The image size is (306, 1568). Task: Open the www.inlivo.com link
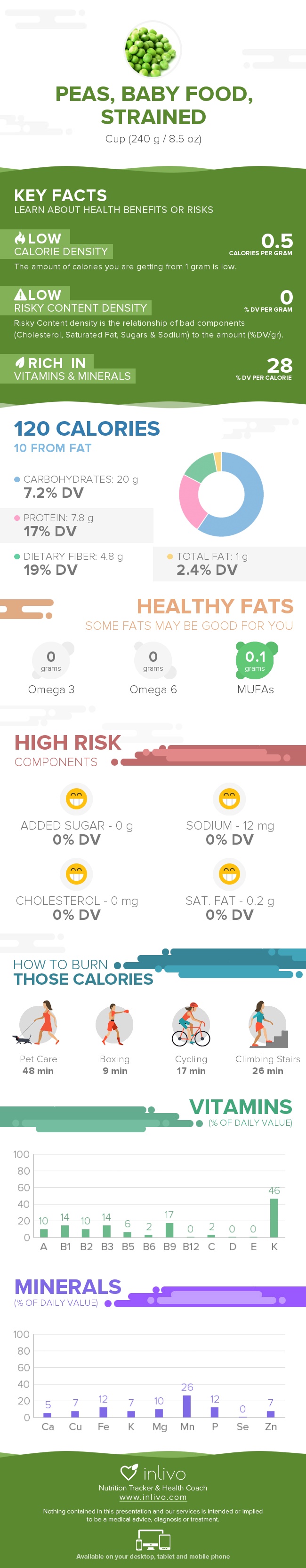[x=153, y=1497]
